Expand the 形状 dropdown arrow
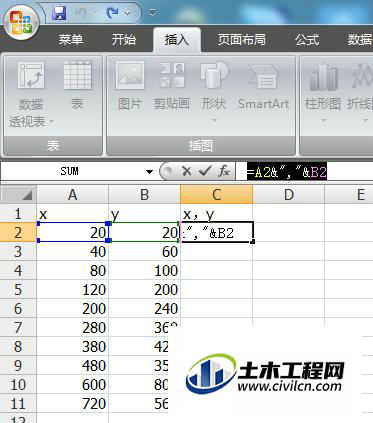This screenshot has height=423, width=373. (214, 120)
